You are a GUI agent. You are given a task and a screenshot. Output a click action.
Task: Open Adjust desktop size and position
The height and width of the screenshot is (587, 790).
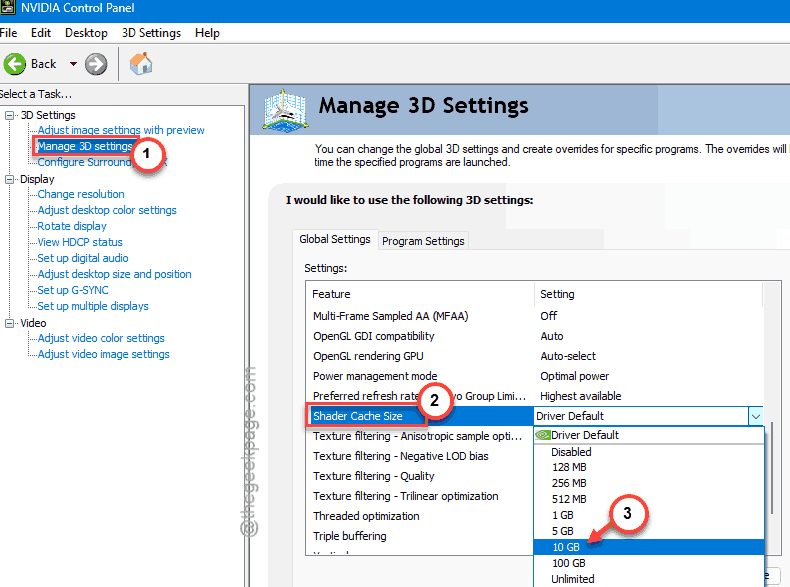(x=114, y=274)
